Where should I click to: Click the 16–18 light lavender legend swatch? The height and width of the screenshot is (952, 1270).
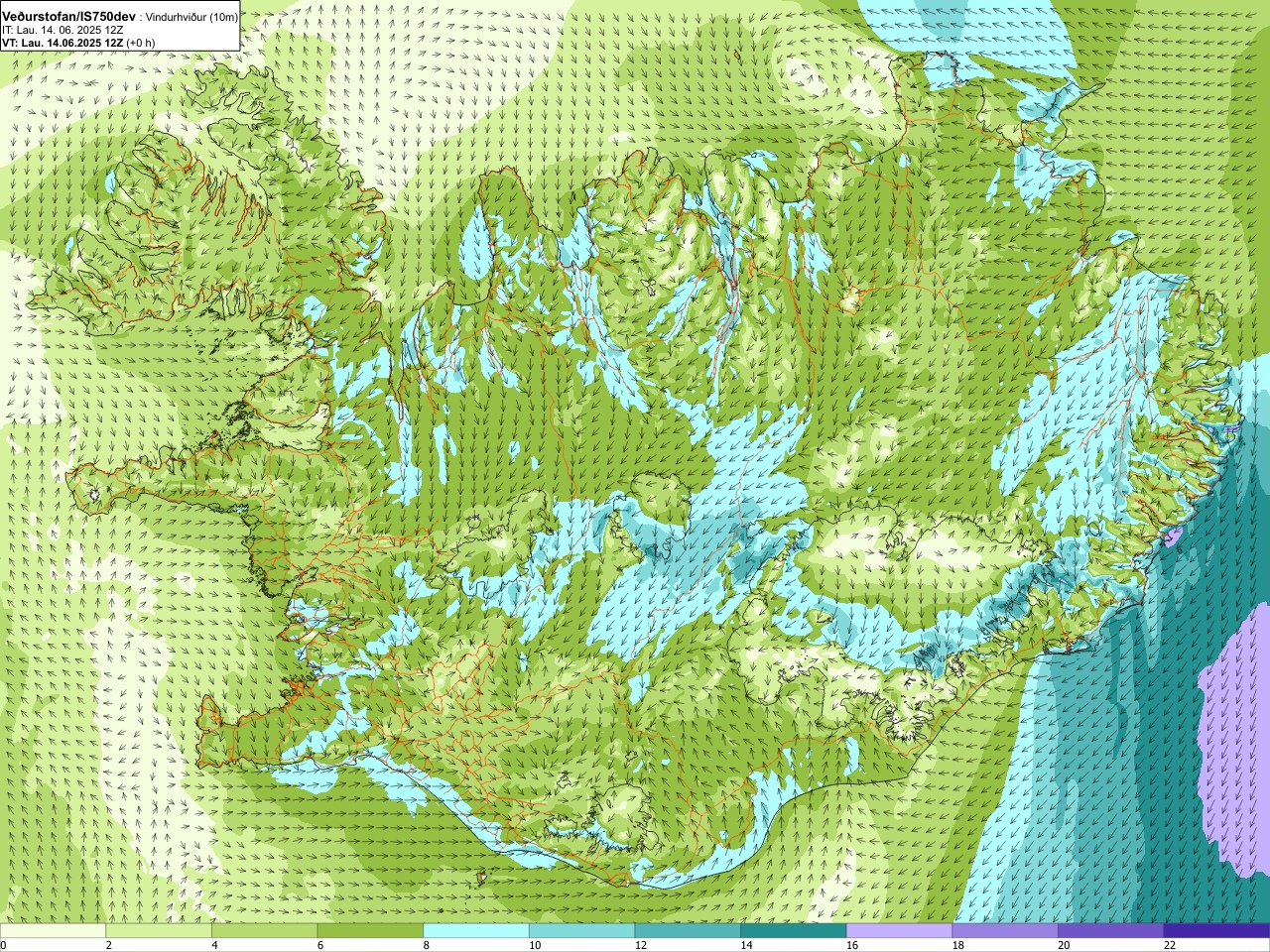pos(899,931)
